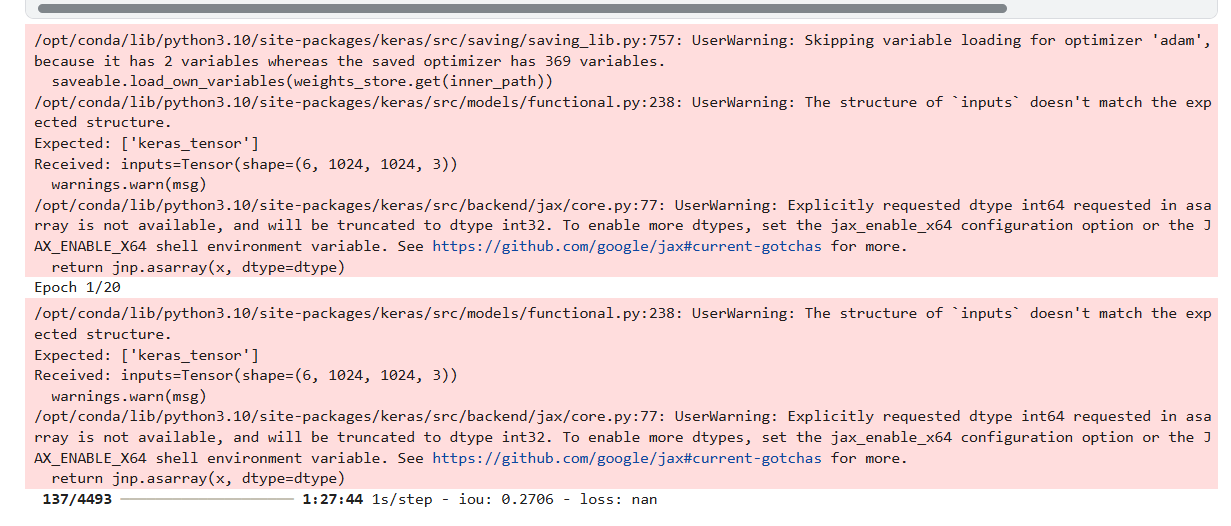Click the horizontal output scrollbar thumb

click(x=521, y=8)
